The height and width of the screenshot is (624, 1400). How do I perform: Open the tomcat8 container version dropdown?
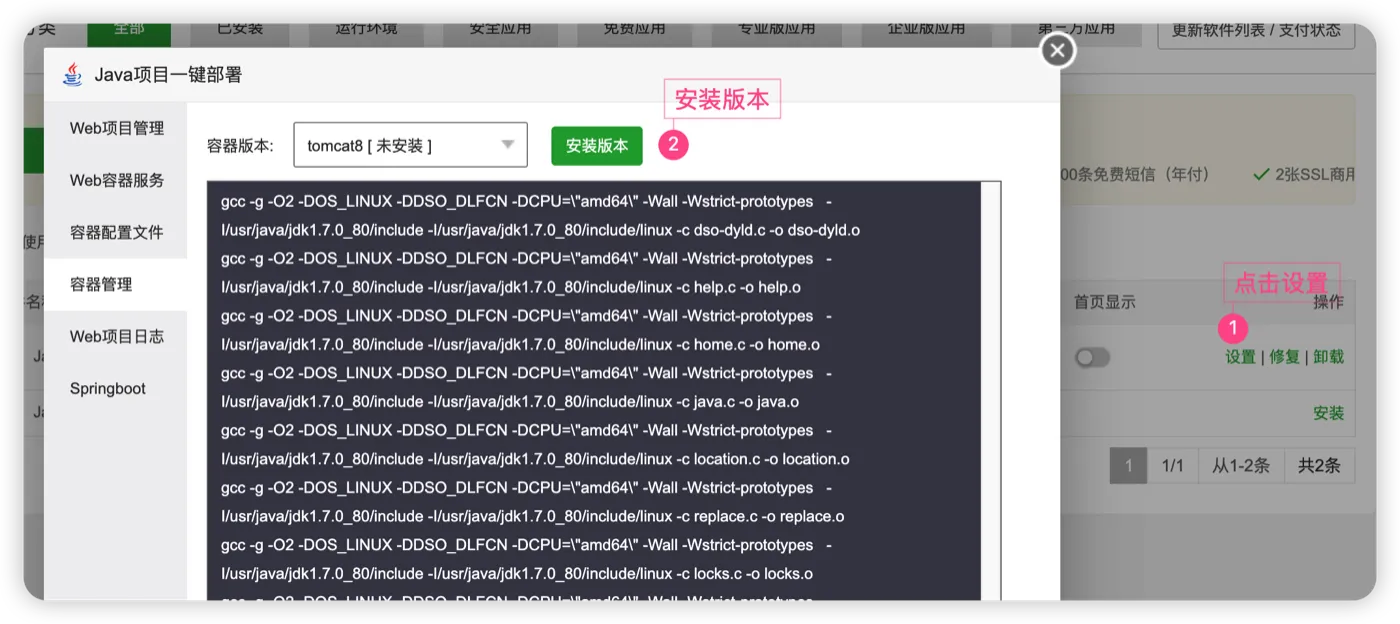tap(410, 145)
